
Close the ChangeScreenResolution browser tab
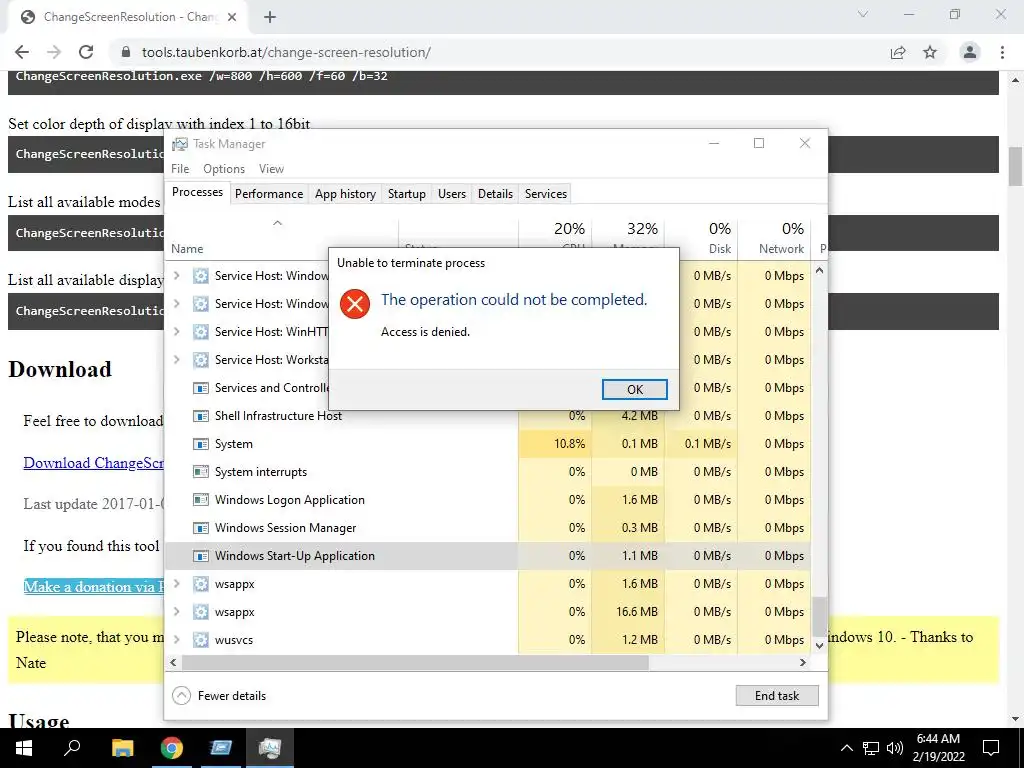(x=232, y=17)
